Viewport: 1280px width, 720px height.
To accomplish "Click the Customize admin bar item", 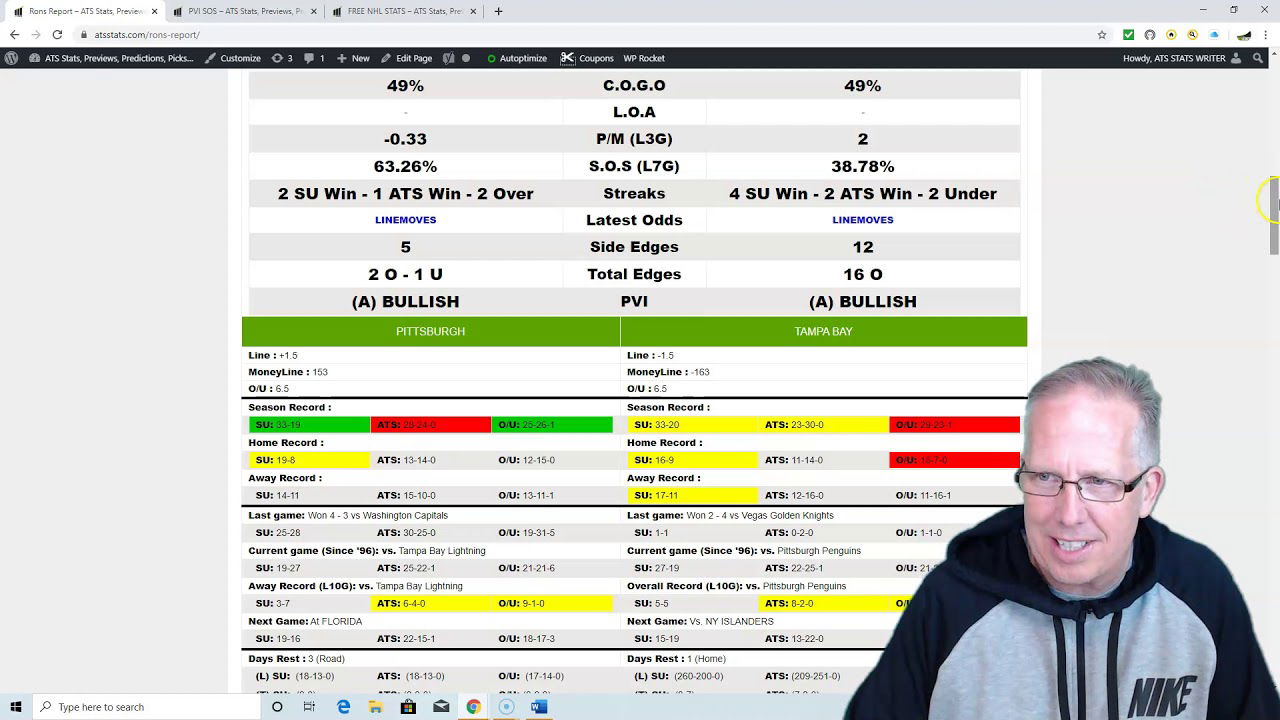I will click(x=233, y=58).
